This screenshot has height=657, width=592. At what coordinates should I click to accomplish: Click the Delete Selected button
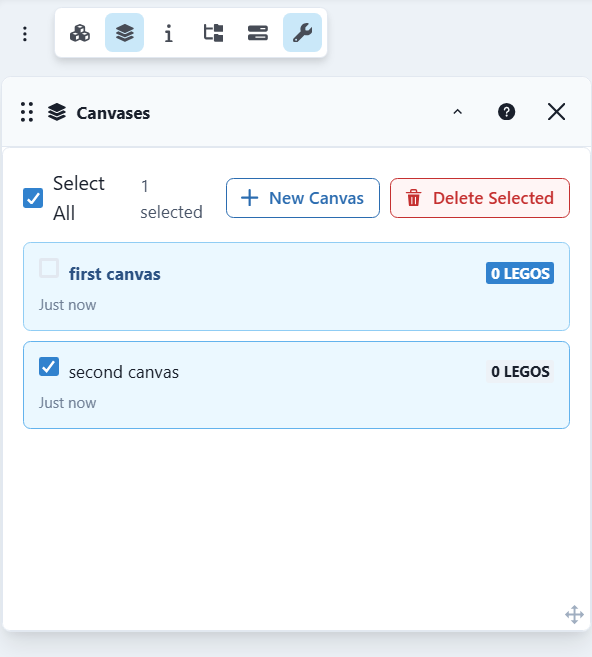pos(480,198)
